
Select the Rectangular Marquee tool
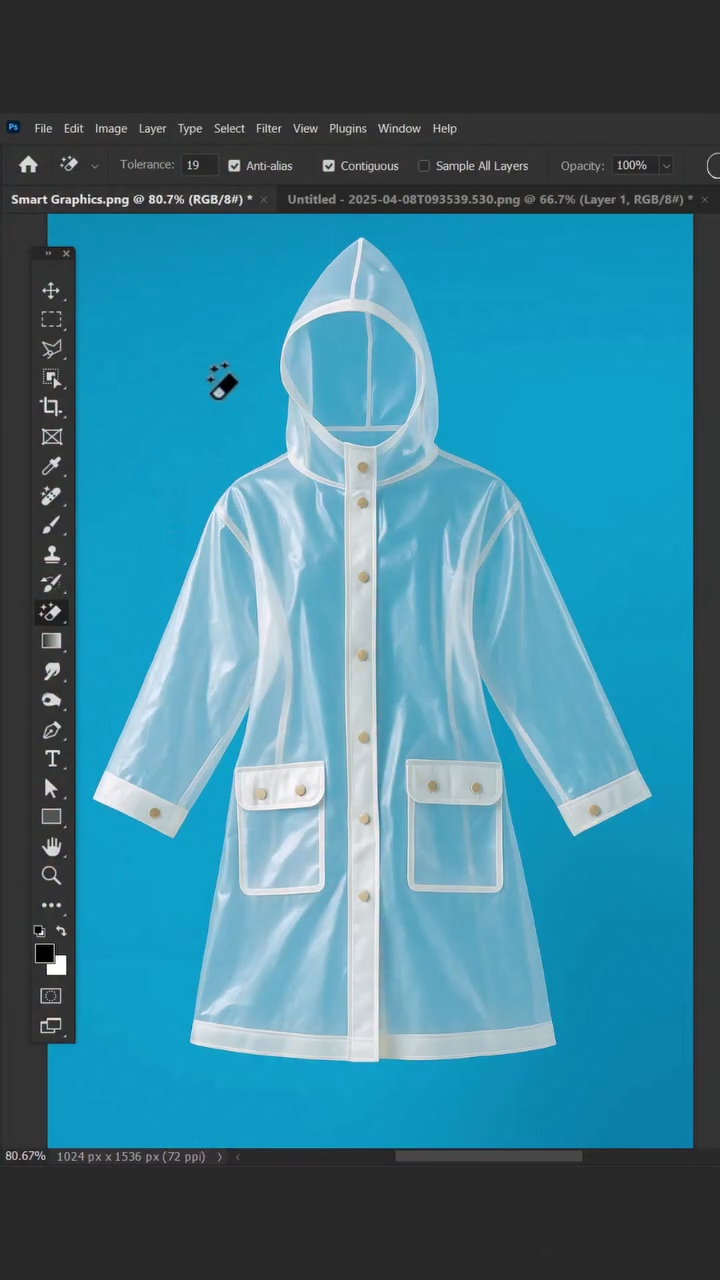click(51, 320)
